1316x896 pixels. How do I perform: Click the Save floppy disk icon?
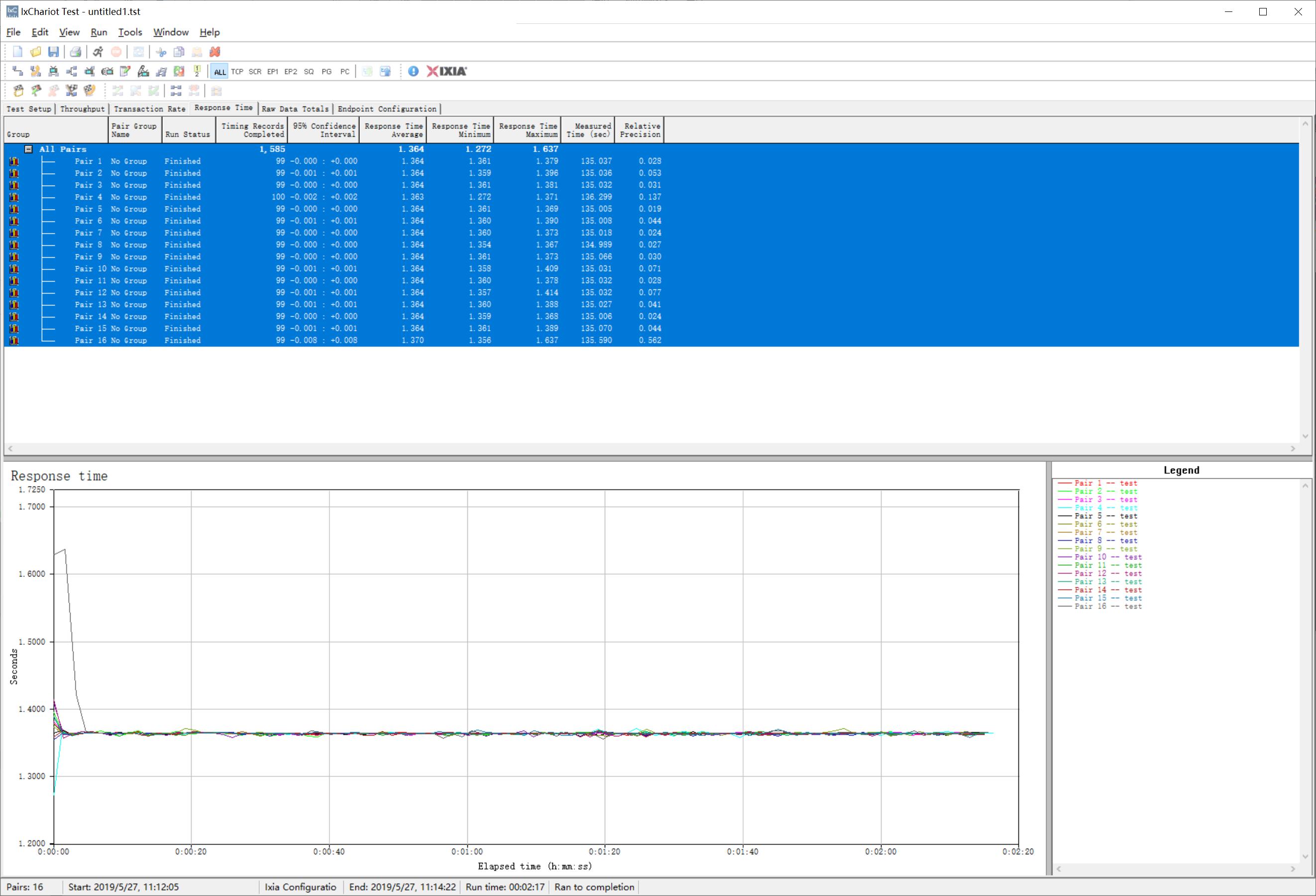click(53, 52)
